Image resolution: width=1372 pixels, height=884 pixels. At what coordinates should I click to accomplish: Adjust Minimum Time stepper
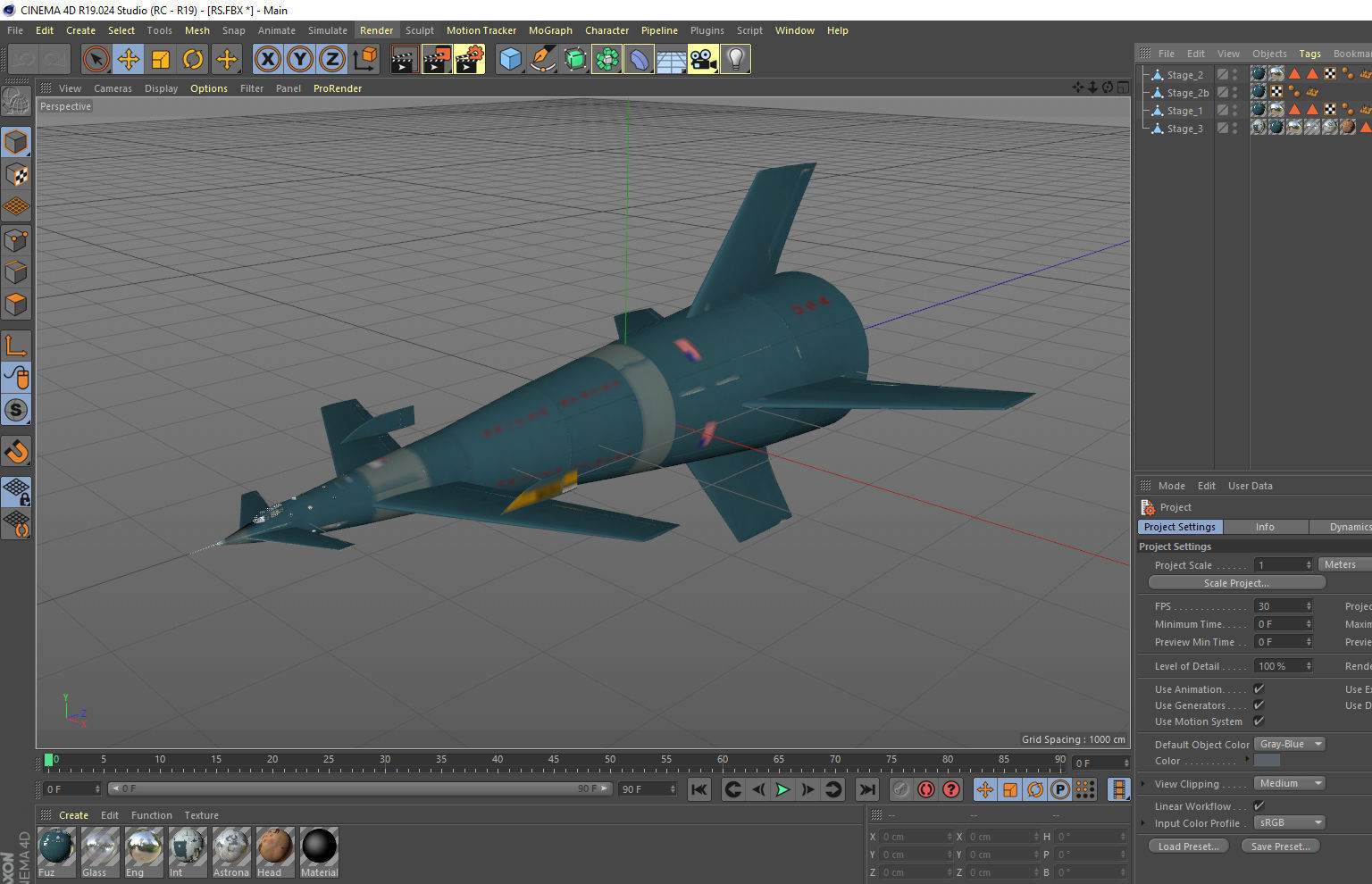coord(1309,623)
